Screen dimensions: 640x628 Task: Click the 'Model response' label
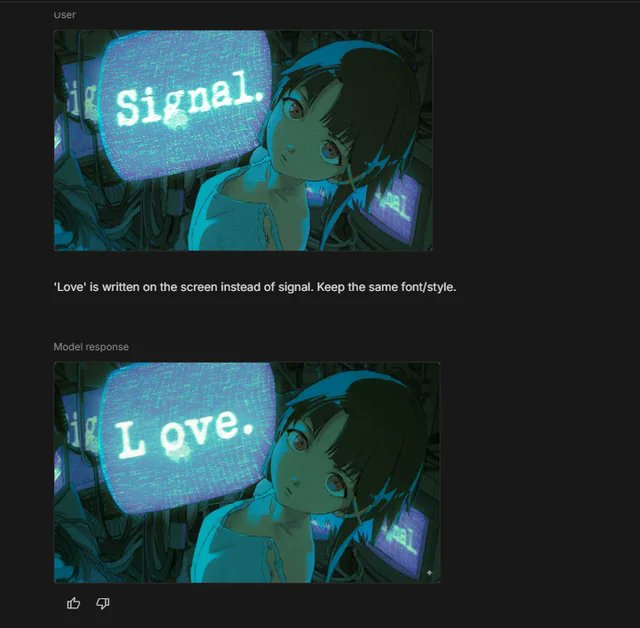91,347
